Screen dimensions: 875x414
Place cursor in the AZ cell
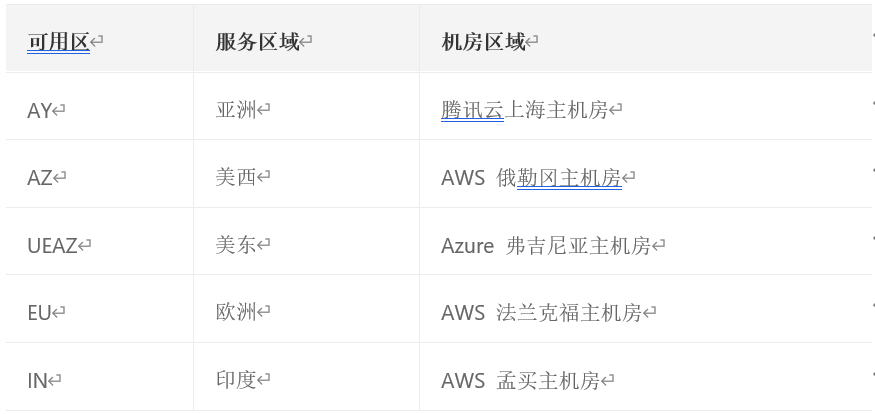(x=40, y=178)
